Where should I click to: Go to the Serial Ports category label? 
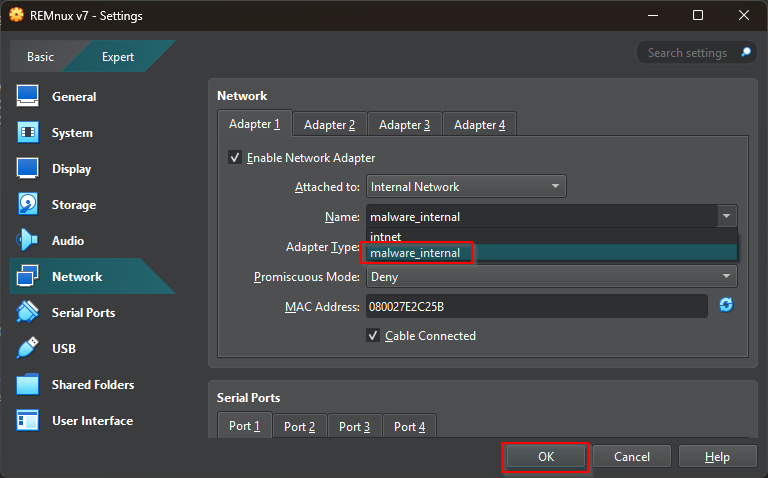(x=83, y=312)
